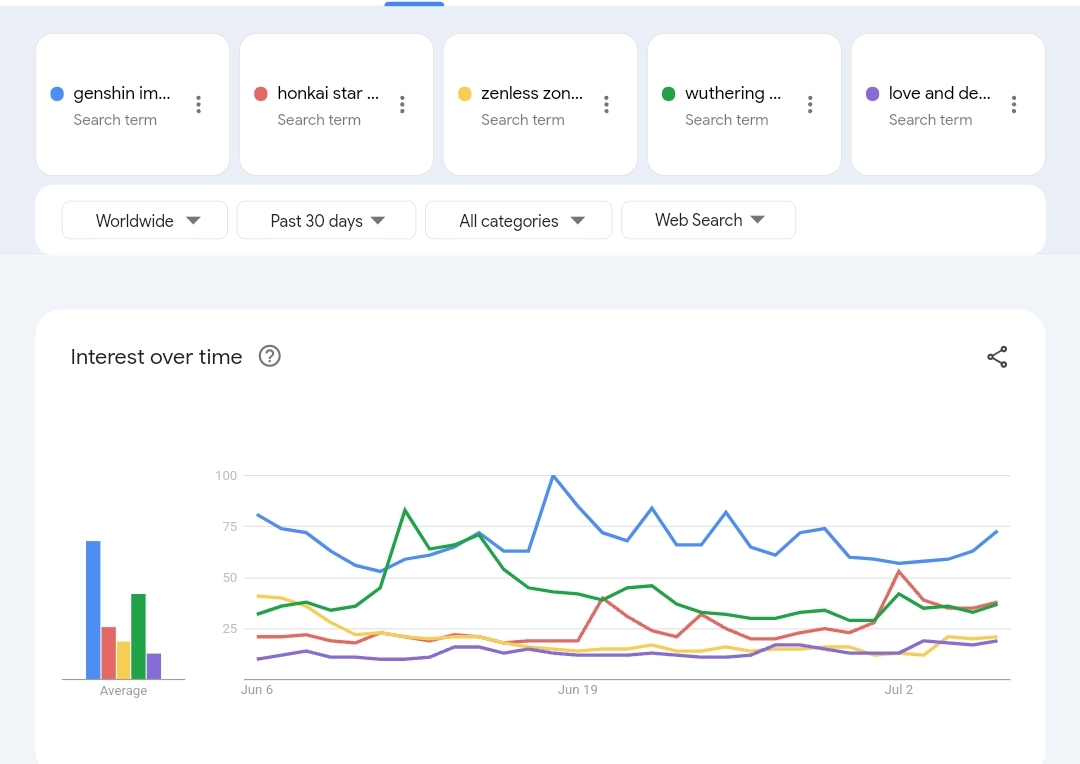Screen dimensions: 1080x764
Task: Expand the Worldwide region dropdown
Action: pyautogui.click(x=145, y=220)
